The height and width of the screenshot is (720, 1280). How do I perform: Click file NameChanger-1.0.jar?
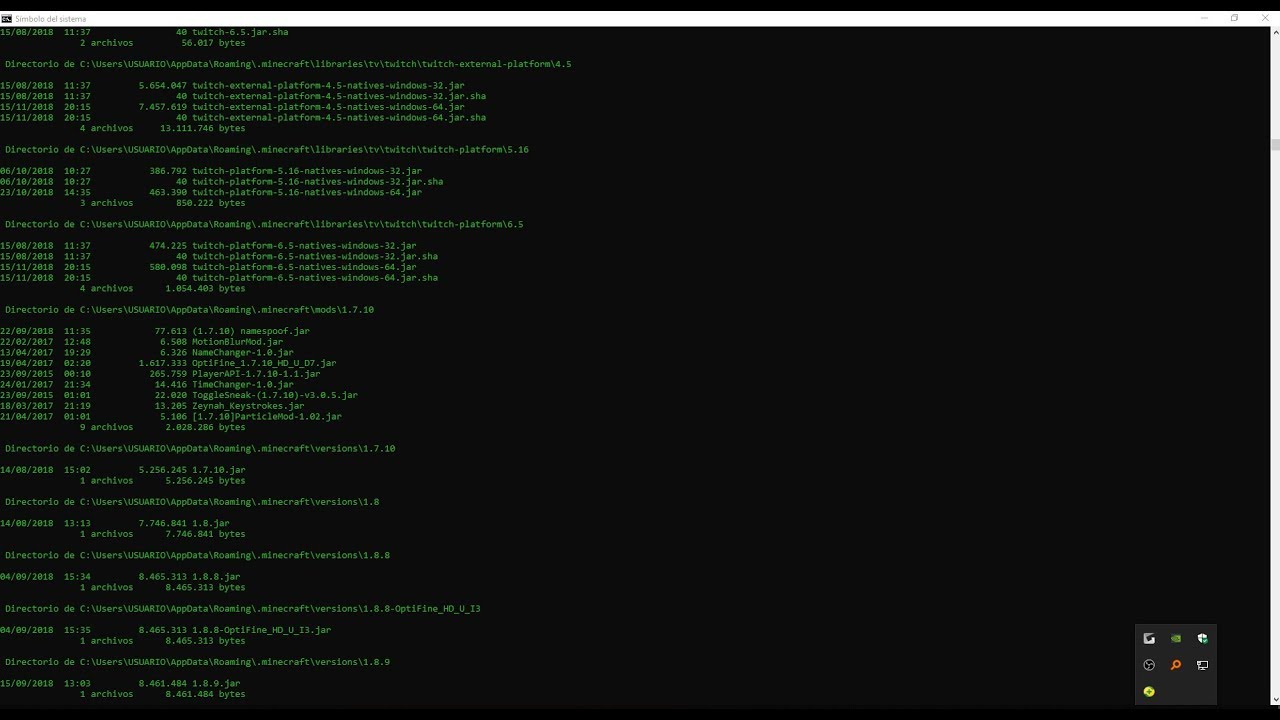click(x=243, y=352)
